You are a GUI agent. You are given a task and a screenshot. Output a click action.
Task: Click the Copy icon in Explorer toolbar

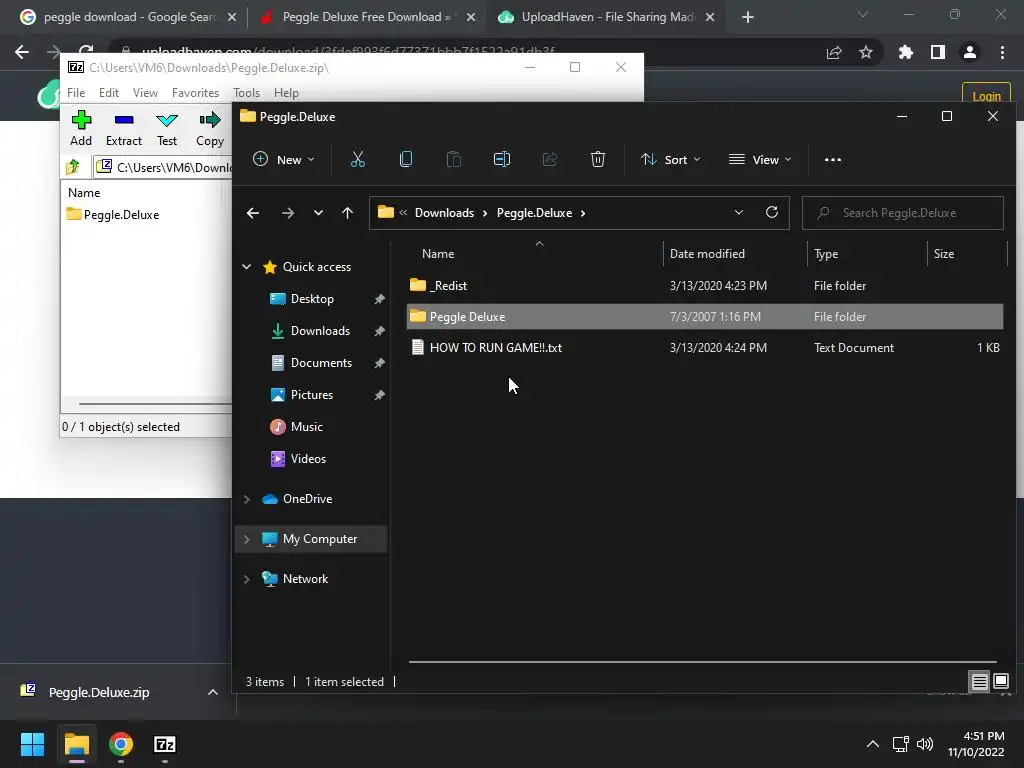pos(406,159)
